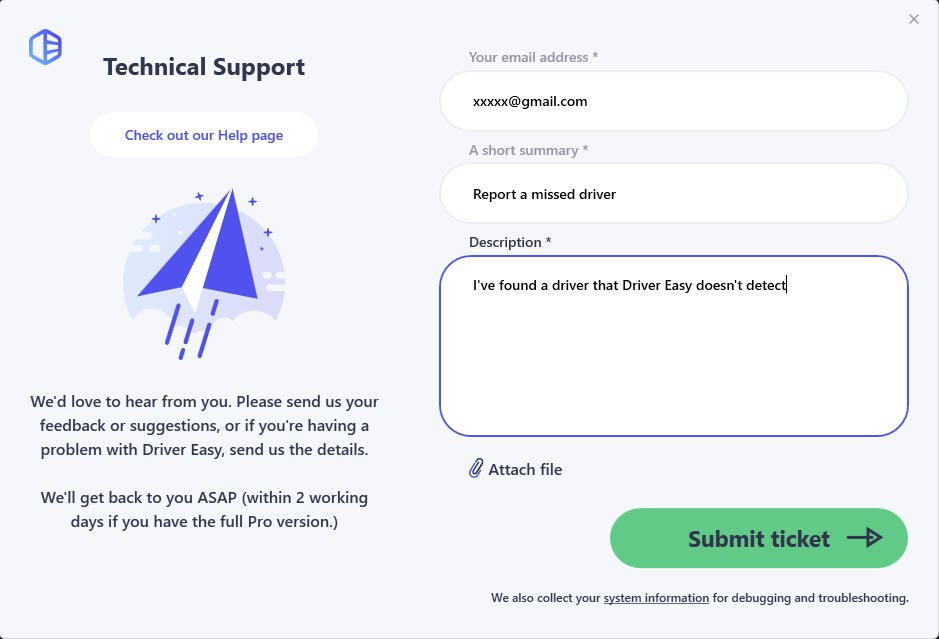Focus the email address field with xxxxx@gmail.com
The image size is (939, 639).
[674, 101]
